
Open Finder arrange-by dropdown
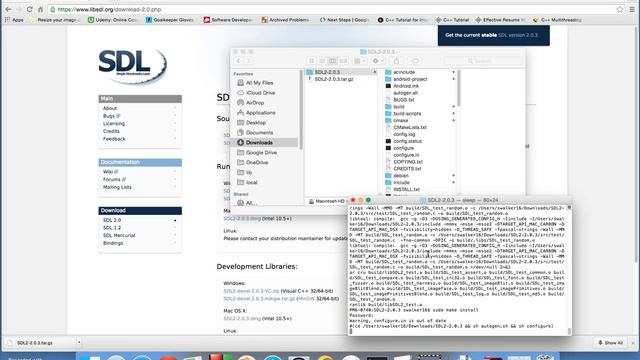[x=360, y=61]
